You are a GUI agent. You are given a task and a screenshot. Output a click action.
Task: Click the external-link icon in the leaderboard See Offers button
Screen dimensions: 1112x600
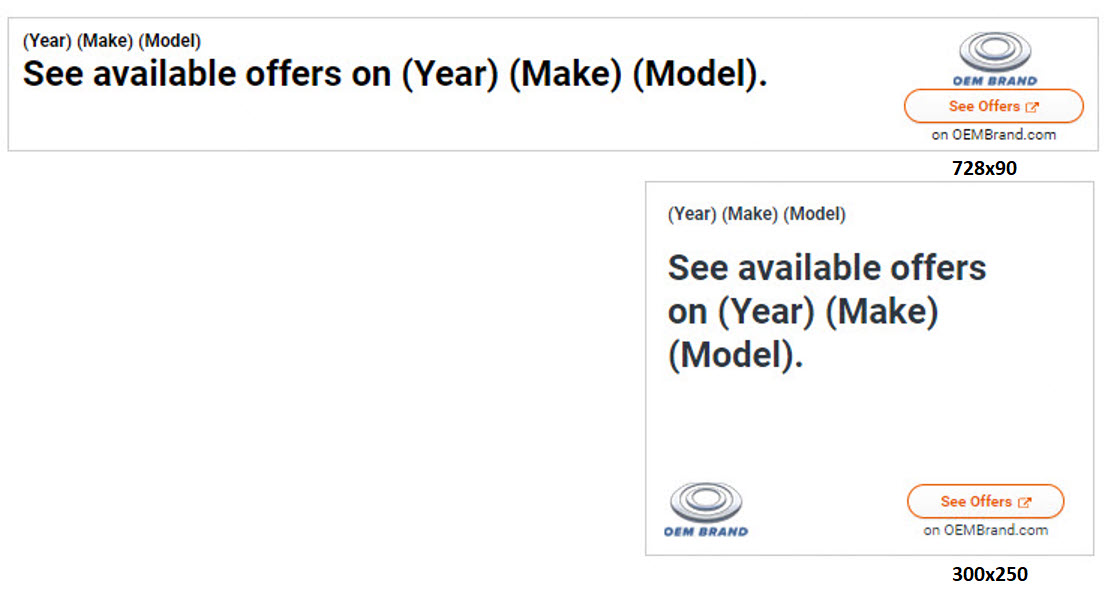click(x=1033, y=107)
